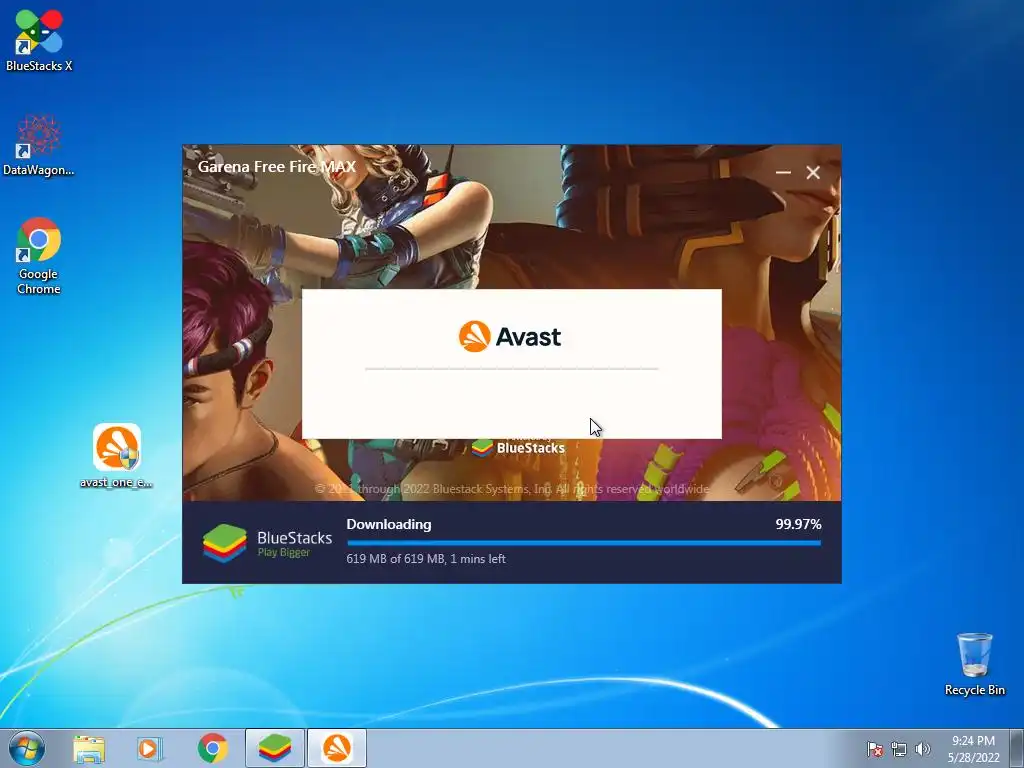Click the Windows Start button

tap(27, 748)
